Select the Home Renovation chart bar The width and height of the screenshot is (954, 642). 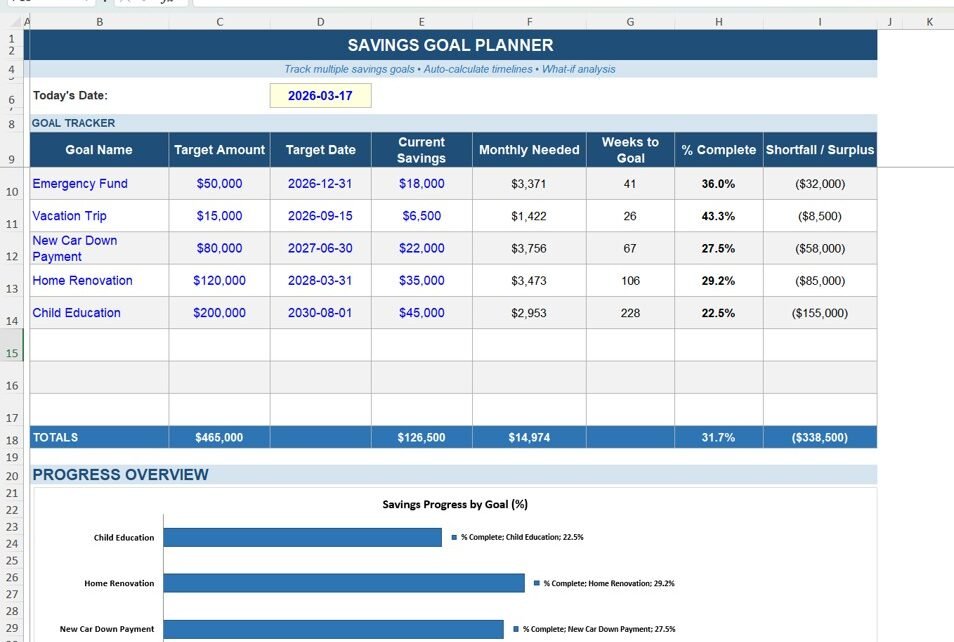pyautogui.click(x=344, y=583)
